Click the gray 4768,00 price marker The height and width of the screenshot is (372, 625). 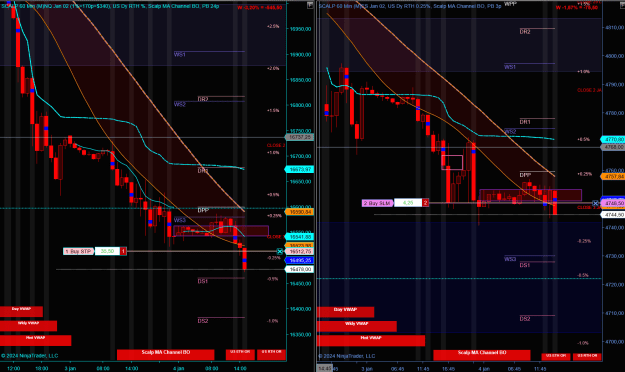pyautogui.click(x=613, y=147)
